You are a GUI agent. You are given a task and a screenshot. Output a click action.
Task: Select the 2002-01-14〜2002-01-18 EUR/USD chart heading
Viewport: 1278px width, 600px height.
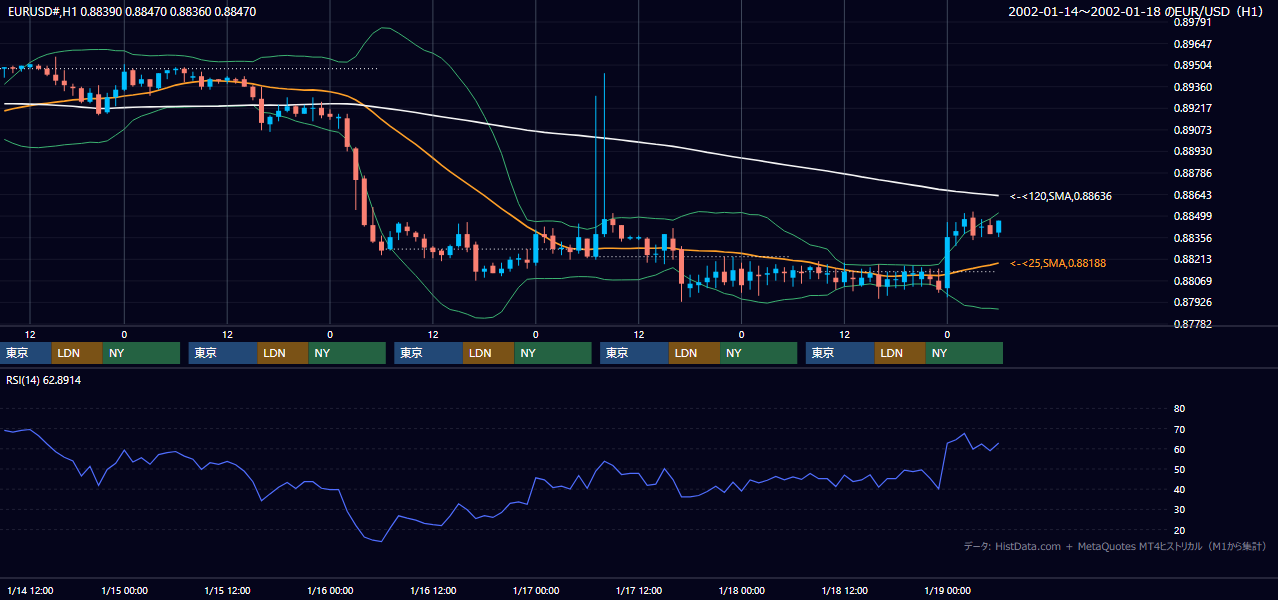[x=1137, y=12]
